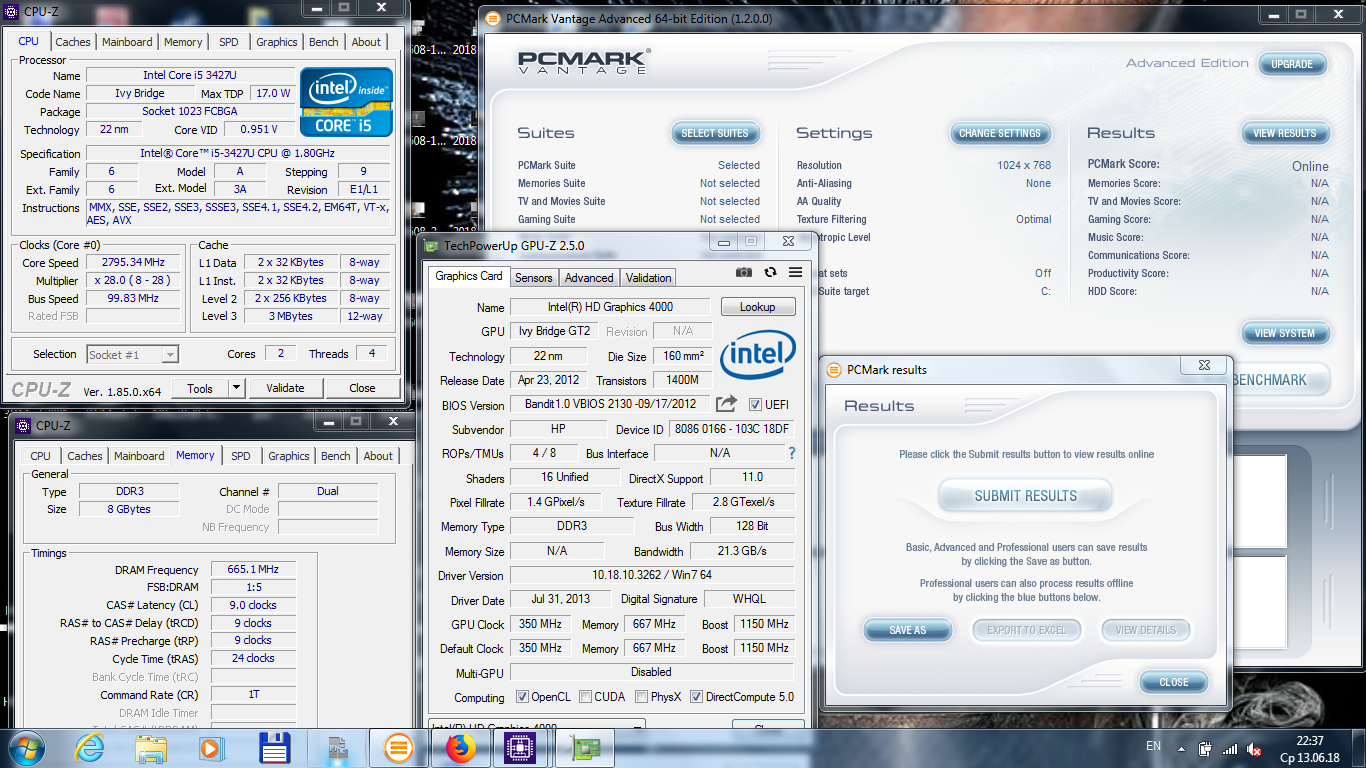Click SUBMIT RESULTS in PCMark results

[1026, 496]
